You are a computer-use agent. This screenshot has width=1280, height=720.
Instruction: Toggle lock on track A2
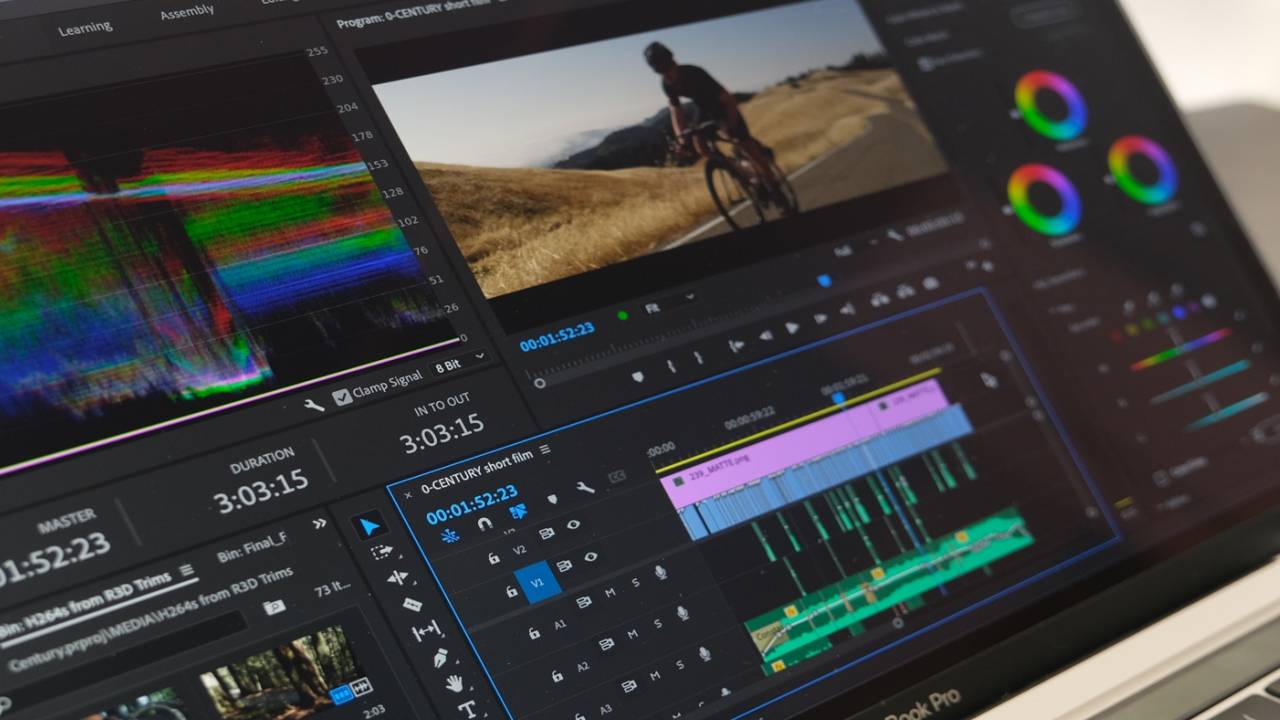coord(557,676)
